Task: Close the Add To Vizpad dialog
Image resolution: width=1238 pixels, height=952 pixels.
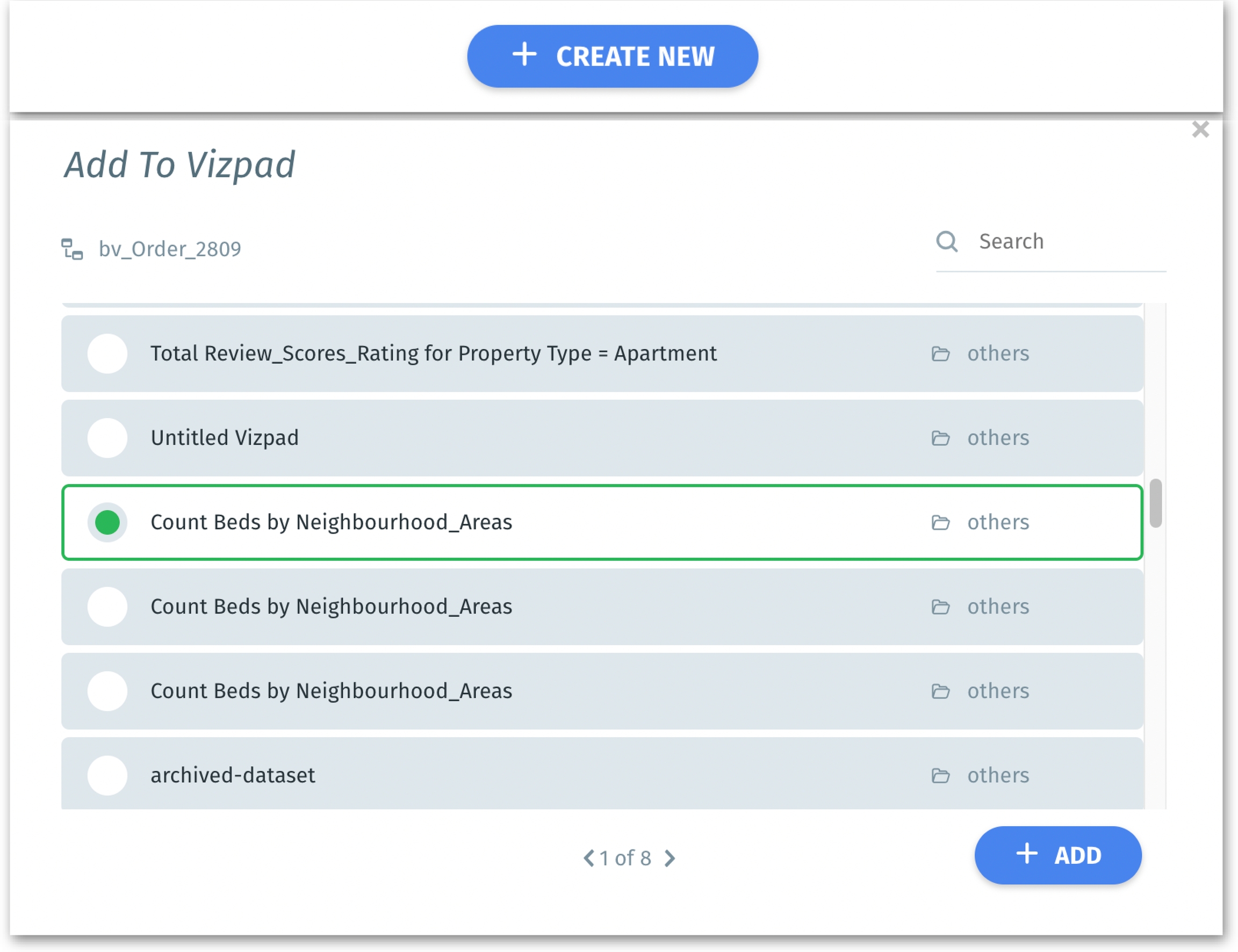Action: (x=1200, y=130)
